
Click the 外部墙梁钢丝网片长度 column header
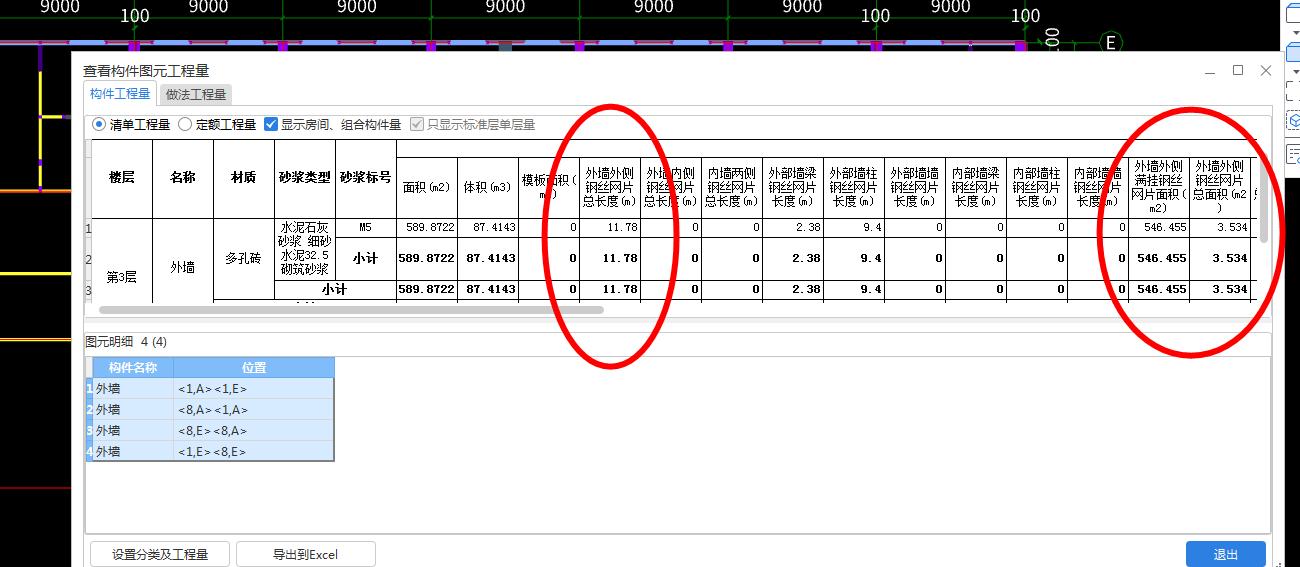pyautogui.click(x=793, y=187)
